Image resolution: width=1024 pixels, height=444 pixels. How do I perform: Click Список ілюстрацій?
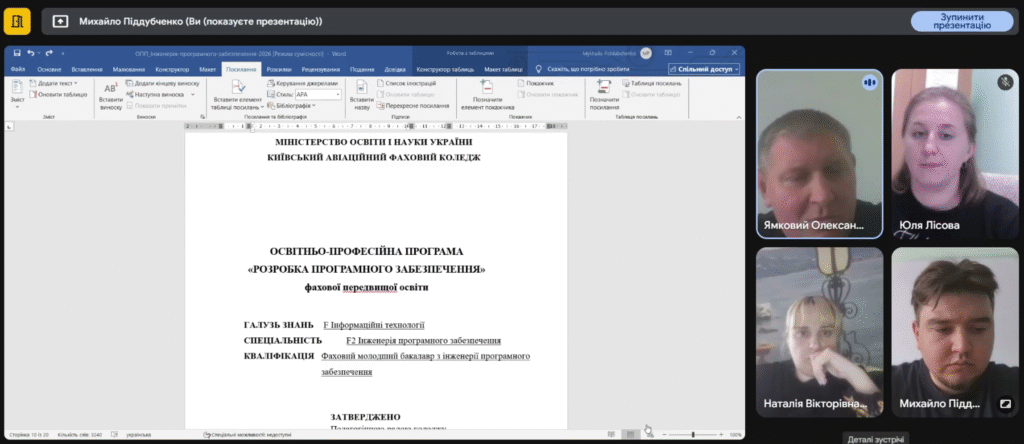tap(407, 84)
